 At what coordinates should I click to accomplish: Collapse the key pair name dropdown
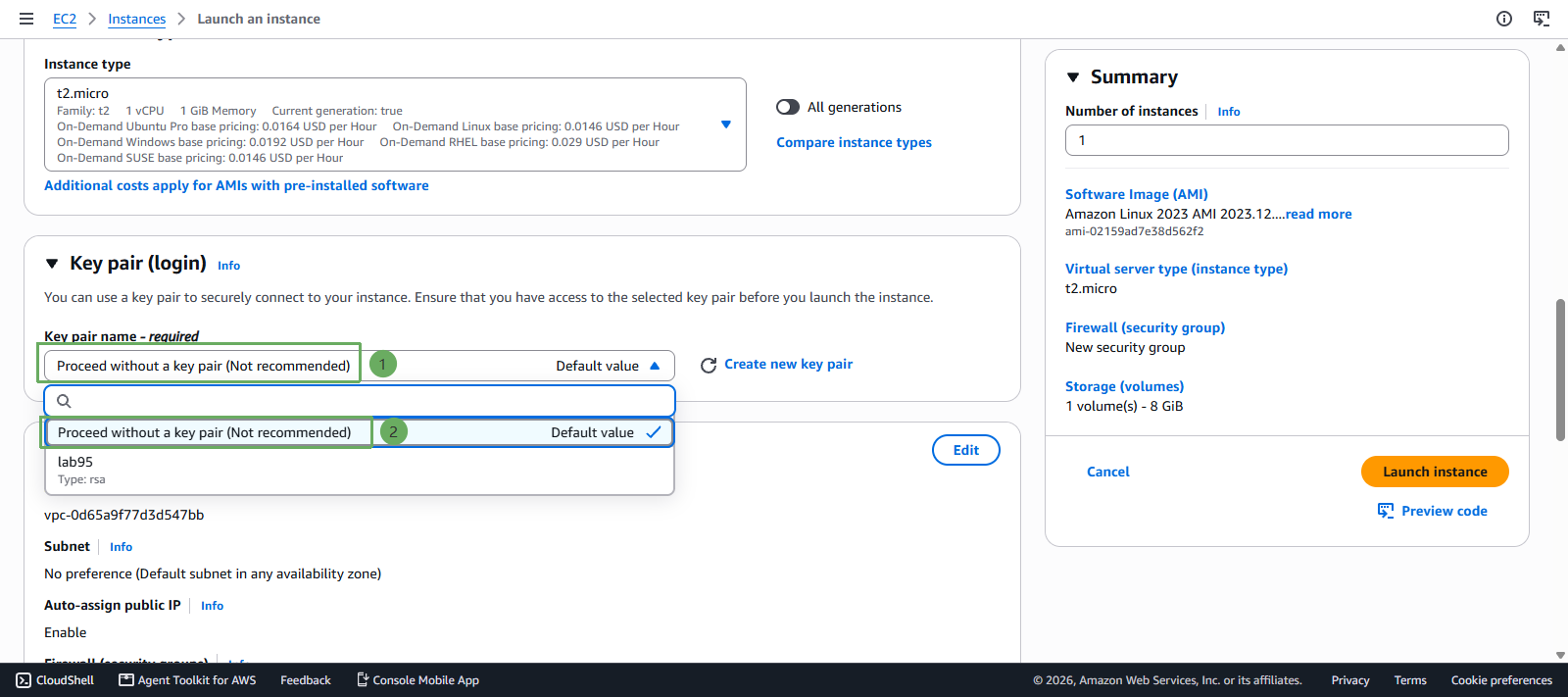pyautogui.click(x=359, y=366)
